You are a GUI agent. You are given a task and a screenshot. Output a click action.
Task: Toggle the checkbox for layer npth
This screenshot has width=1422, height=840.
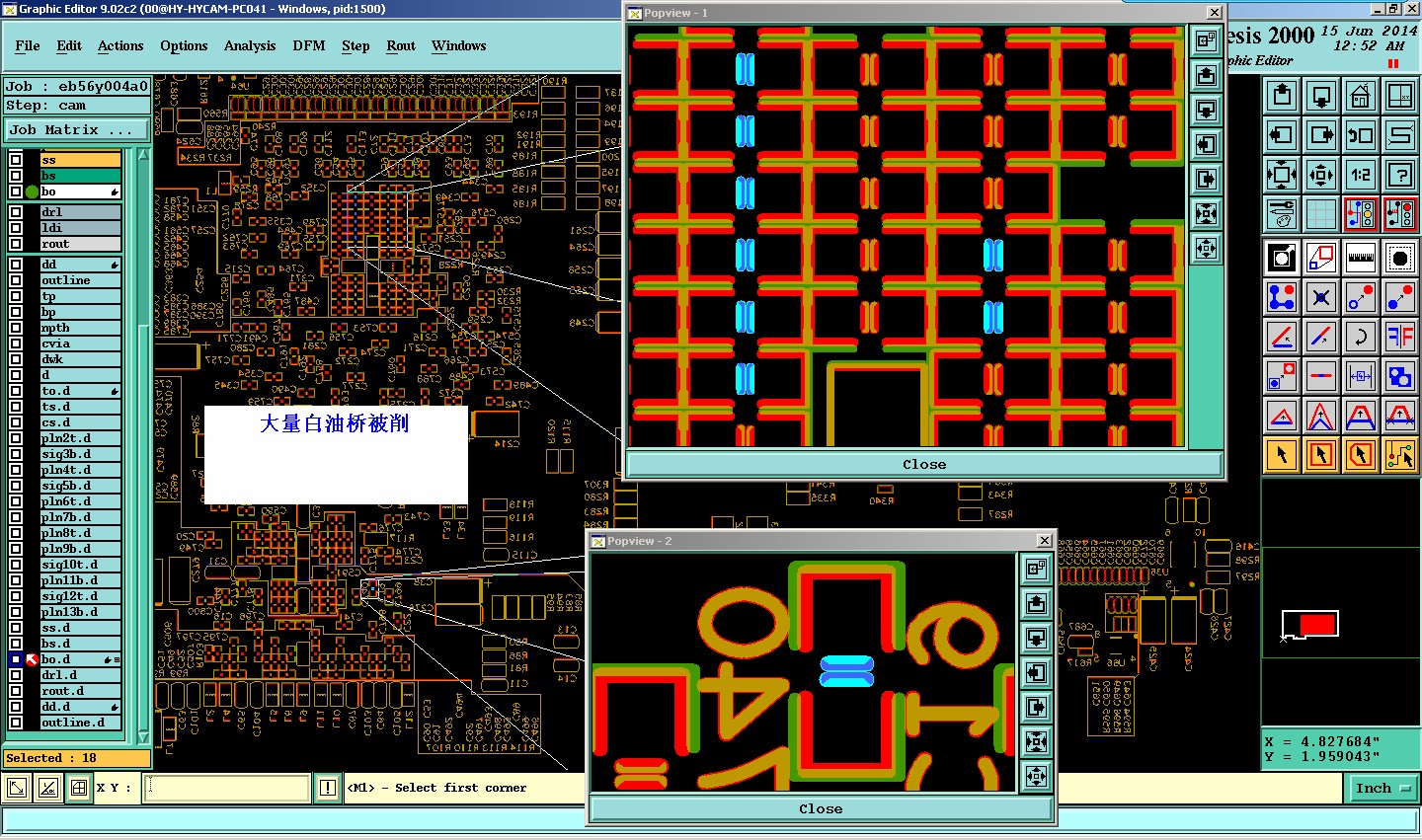click(x=16, y=328)
